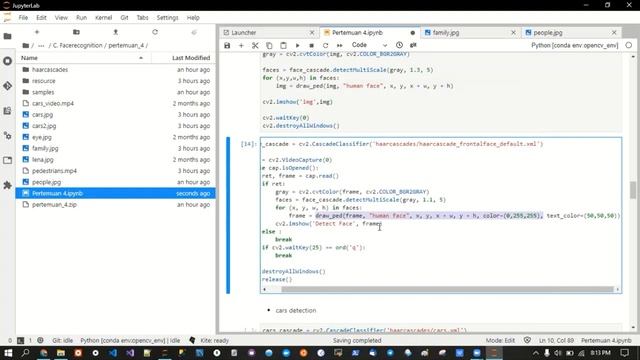Click the root folder icon in breadcrumb

(26, 45)
